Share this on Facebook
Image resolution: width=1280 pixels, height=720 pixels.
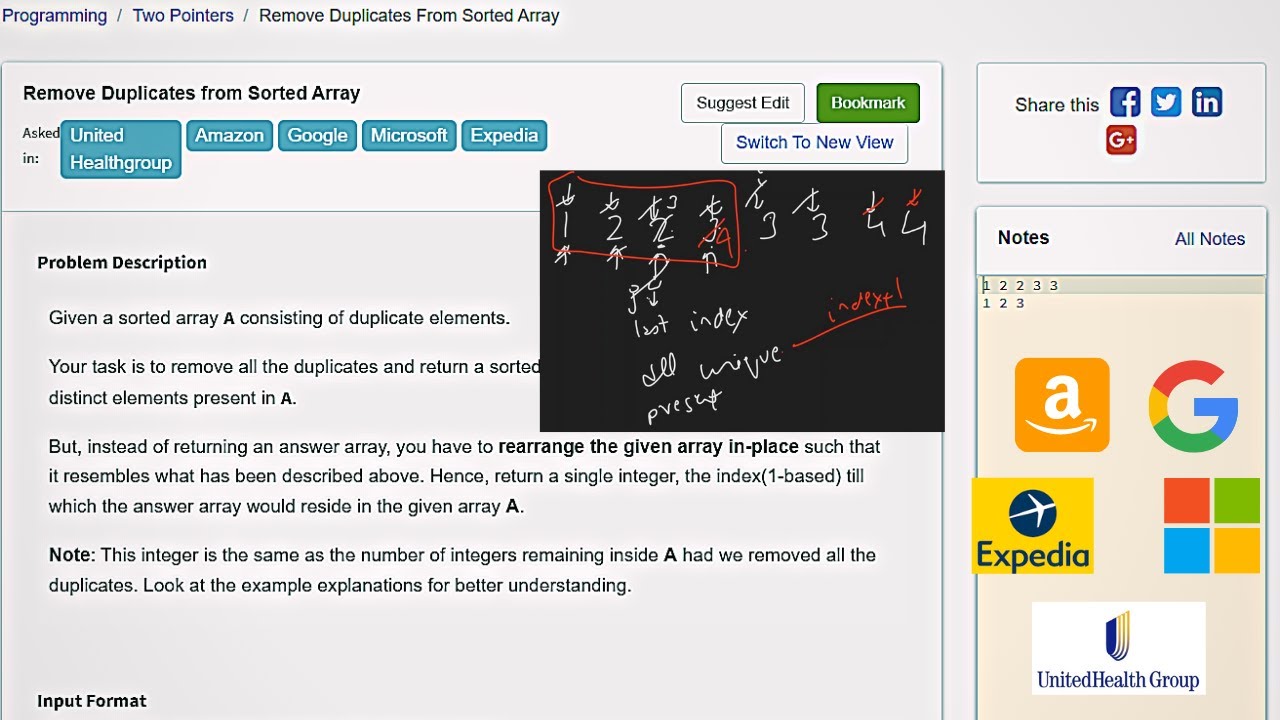(x=1125, y=102)
